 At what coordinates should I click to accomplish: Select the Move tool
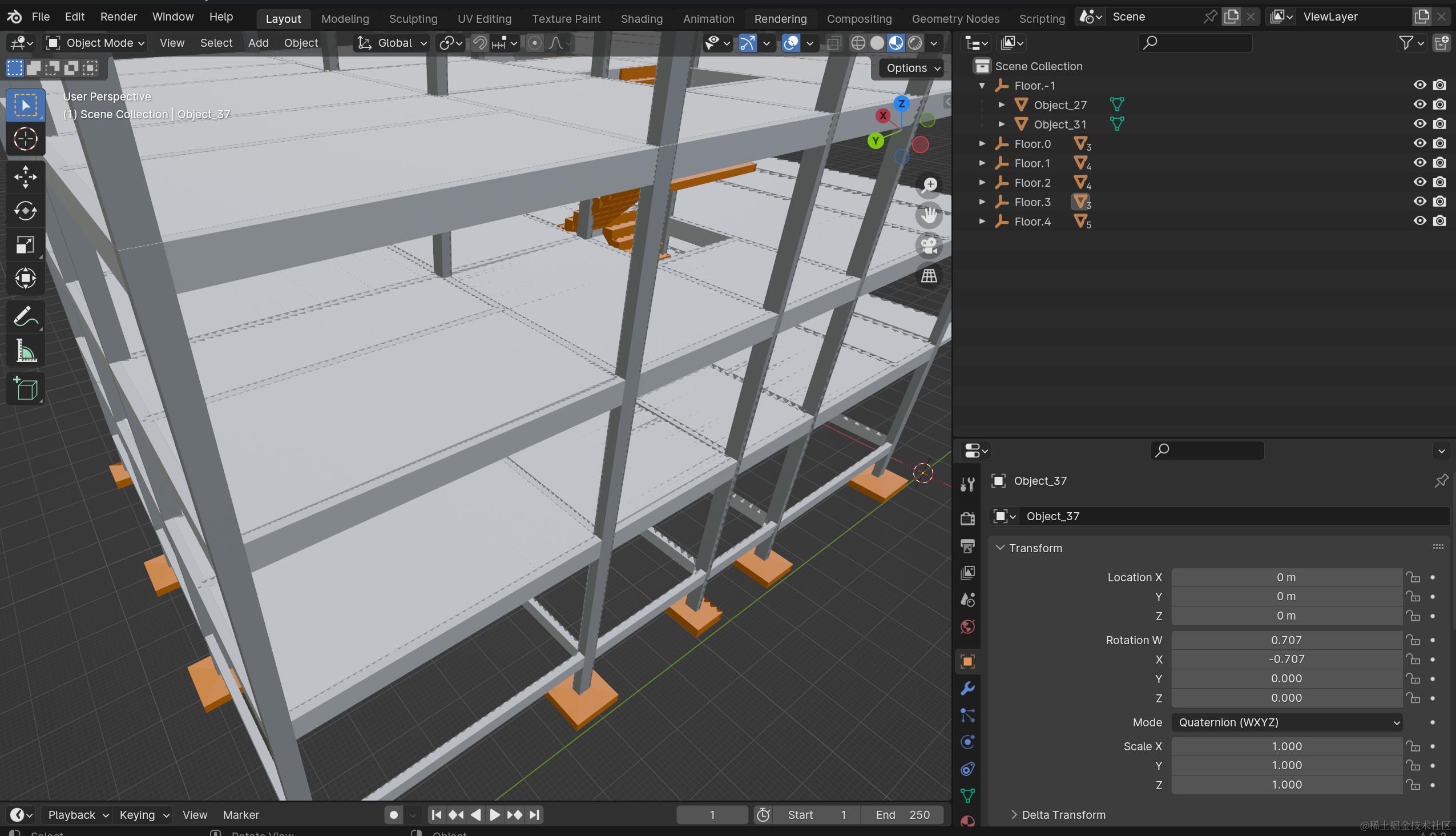25,177
